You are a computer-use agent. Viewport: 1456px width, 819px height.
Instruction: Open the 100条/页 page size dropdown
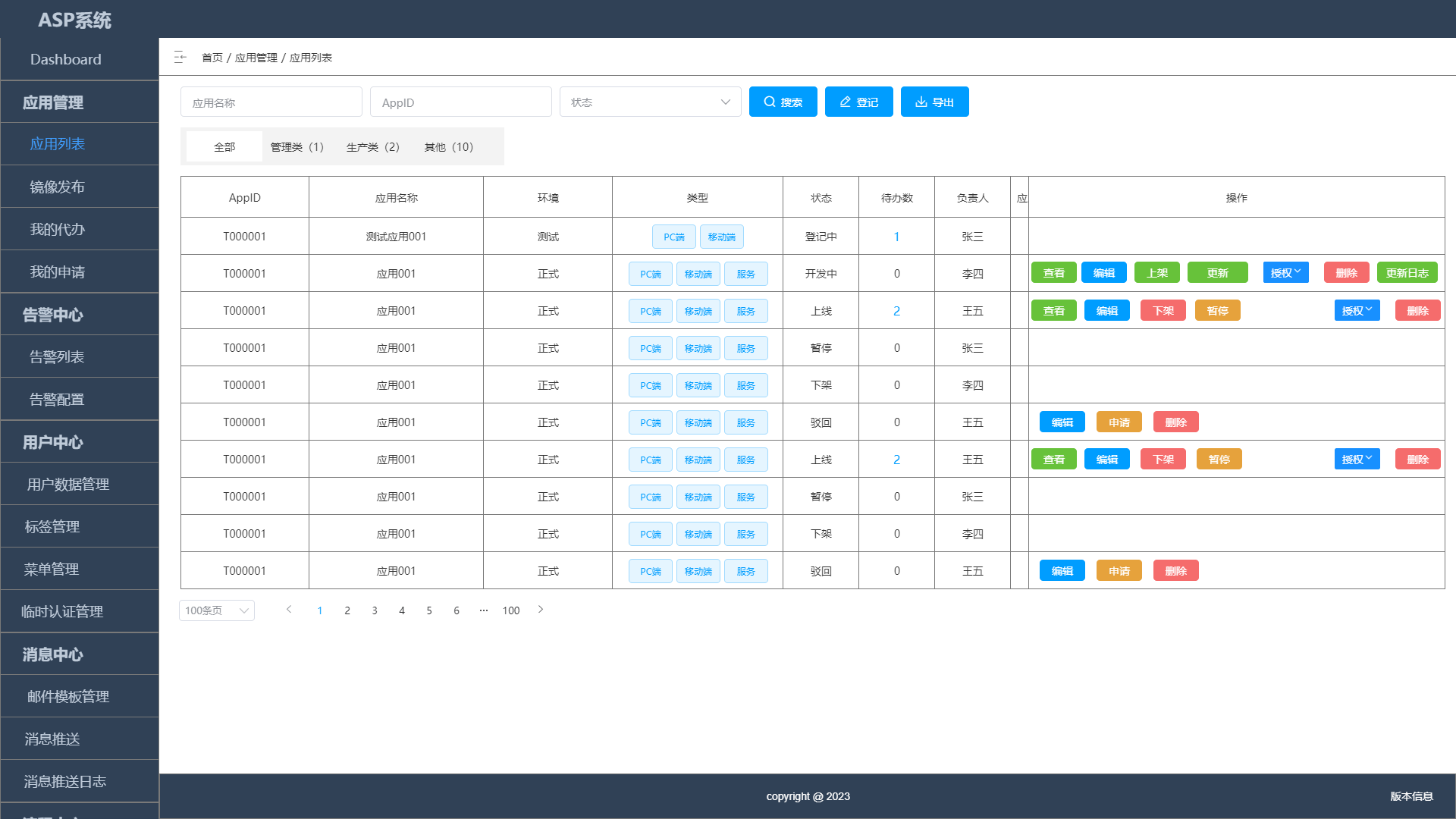click(217, 610)
